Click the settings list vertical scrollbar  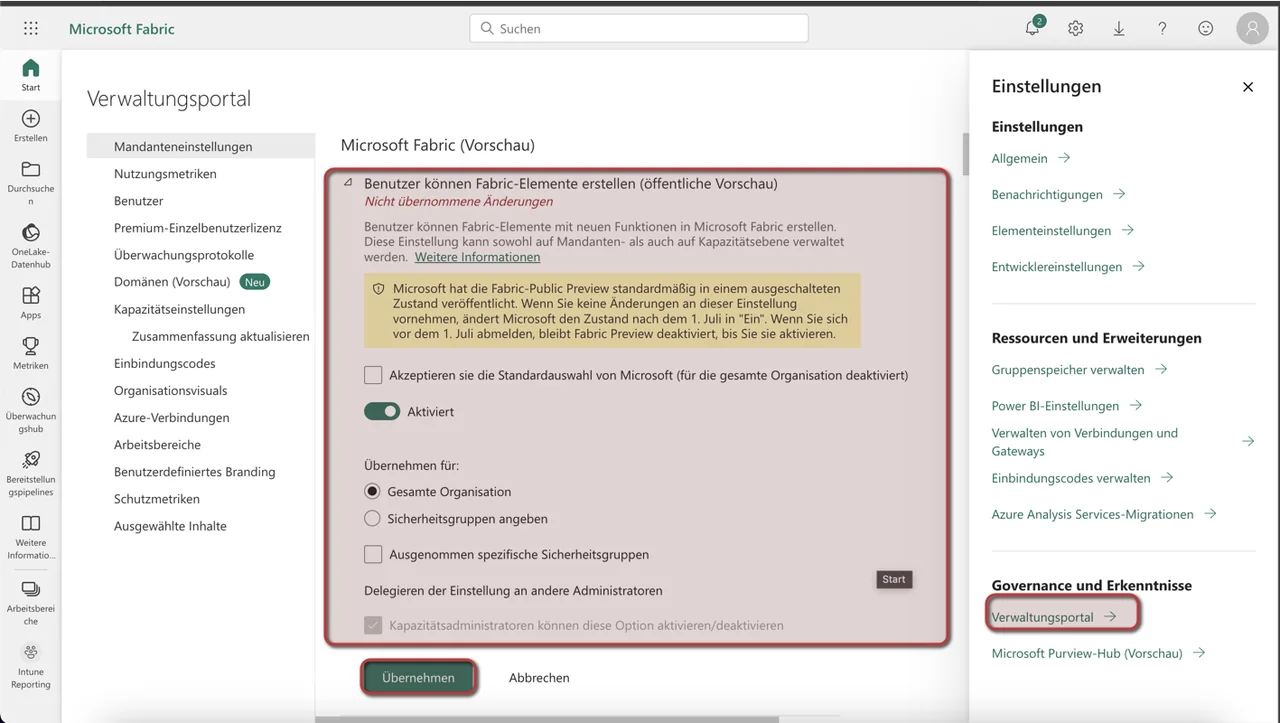[965, 155]
